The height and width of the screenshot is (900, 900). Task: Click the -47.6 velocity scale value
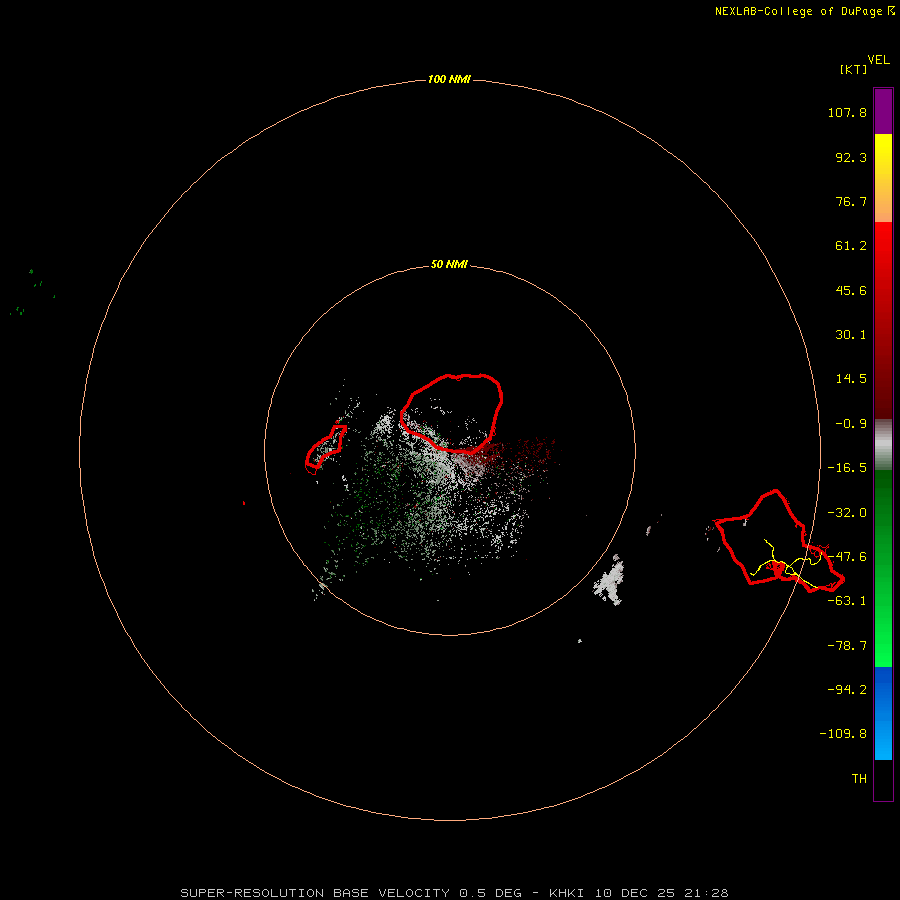(x=847, y=557)
